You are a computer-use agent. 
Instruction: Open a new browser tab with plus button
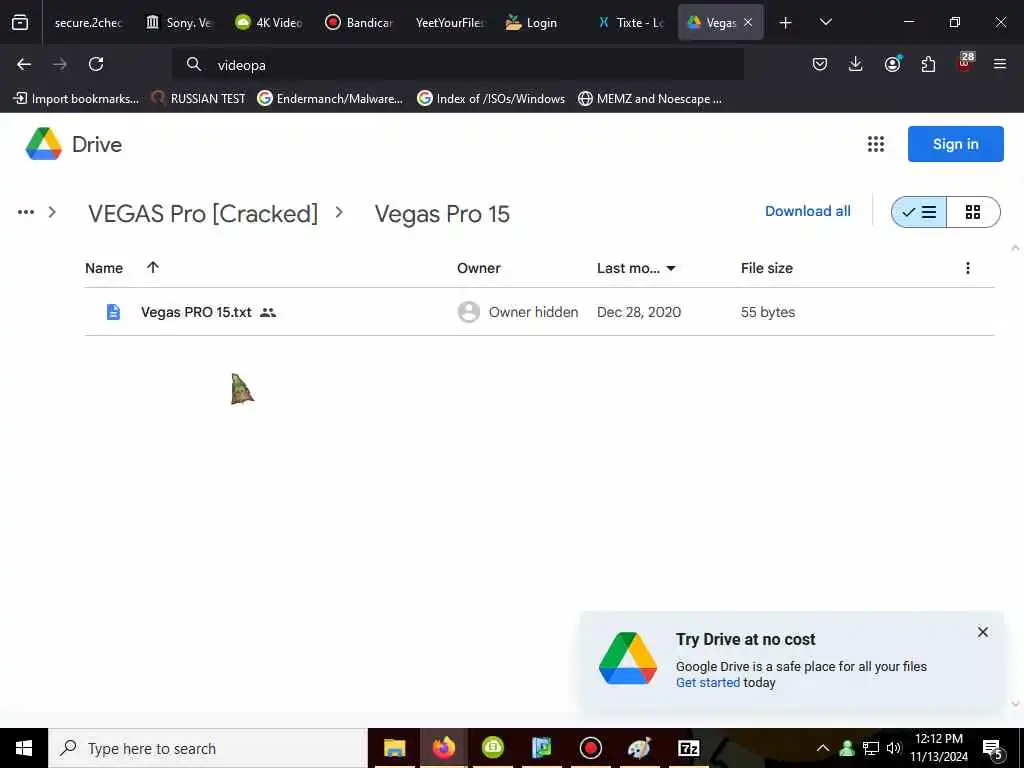coord(786,23)
